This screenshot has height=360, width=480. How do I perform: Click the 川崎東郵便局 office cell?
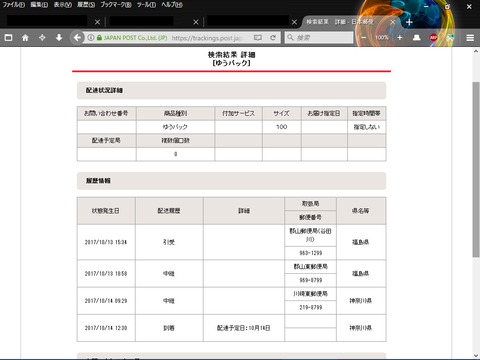tap(310, 294)
